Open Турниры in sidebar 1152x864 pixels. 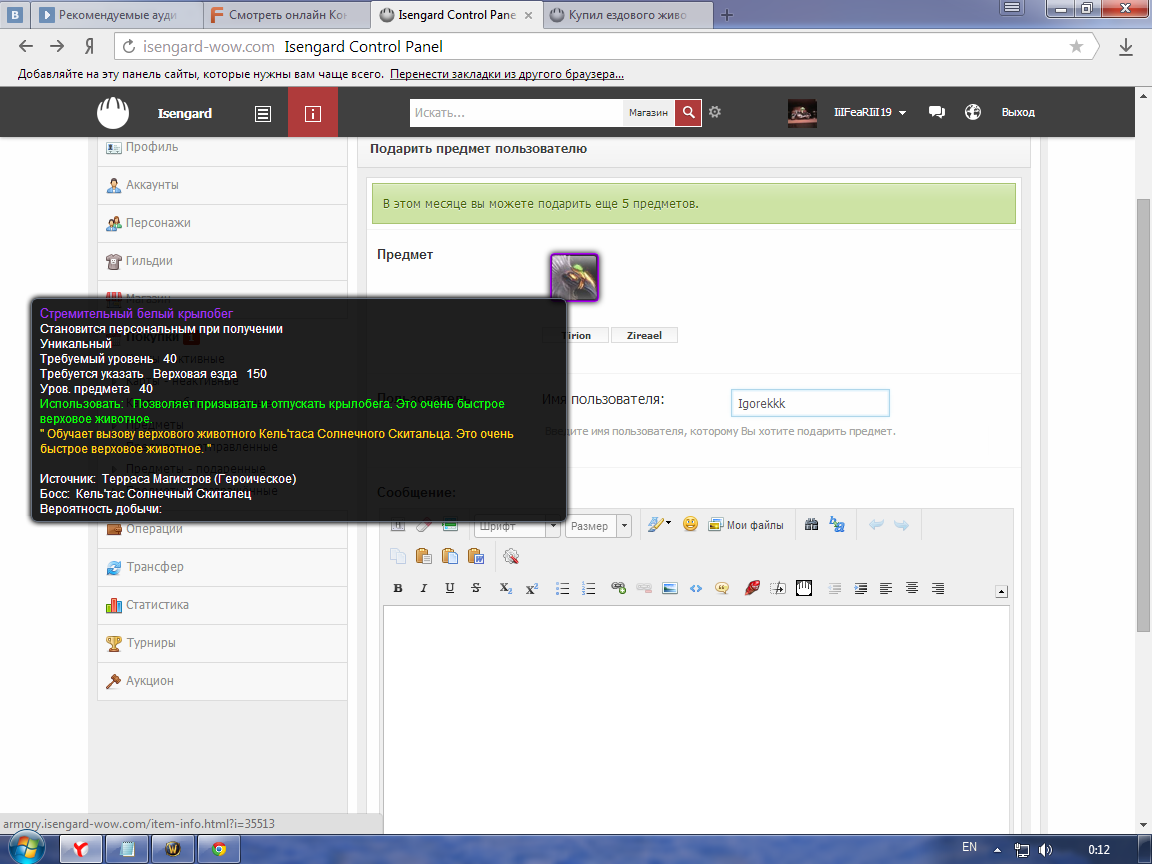[x=223, y=644]
